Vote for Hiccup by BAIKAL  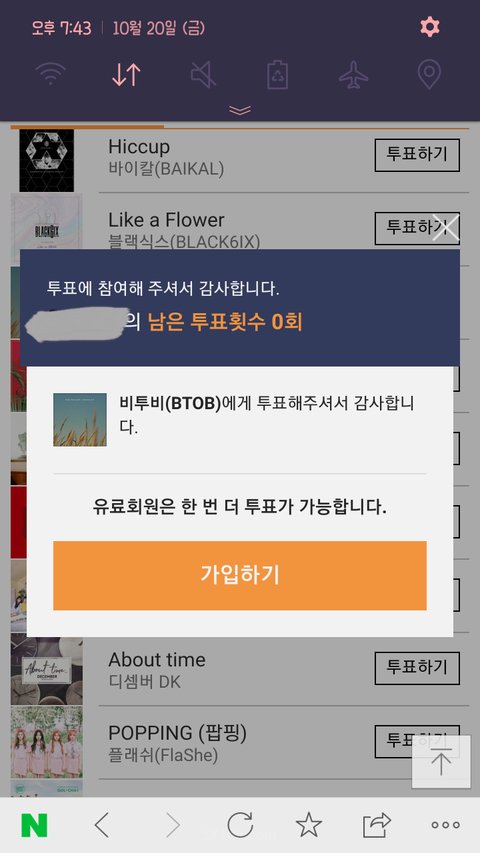pos(417,155)
